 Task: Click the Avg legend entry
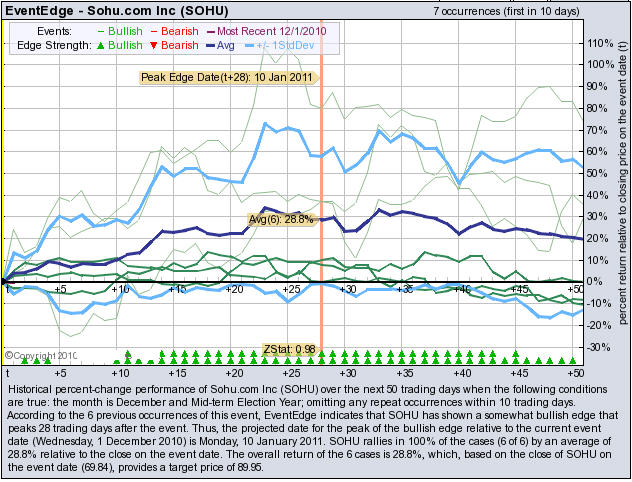(220, 45)
